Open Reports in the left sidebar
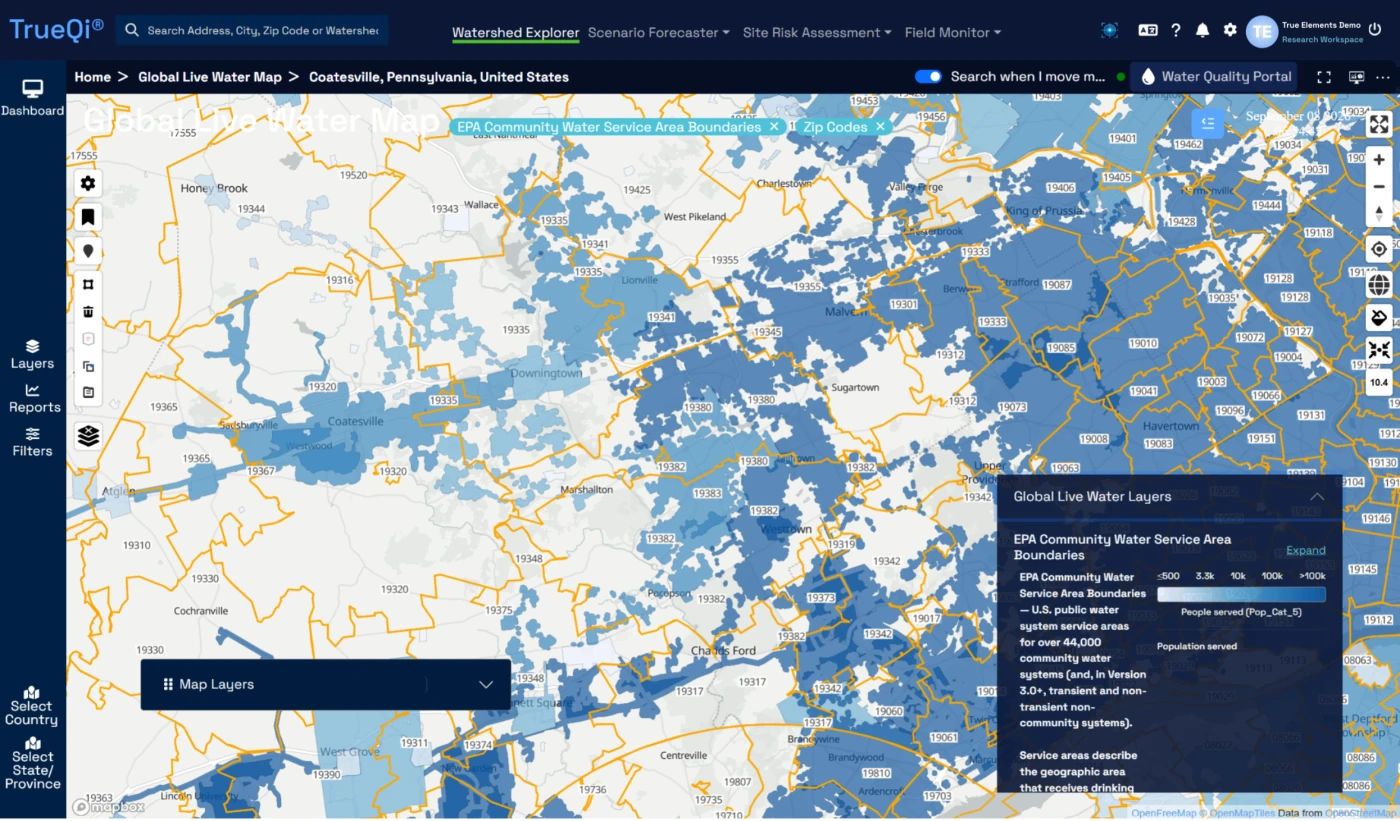The image size is (1400, 821). [33, 398]
